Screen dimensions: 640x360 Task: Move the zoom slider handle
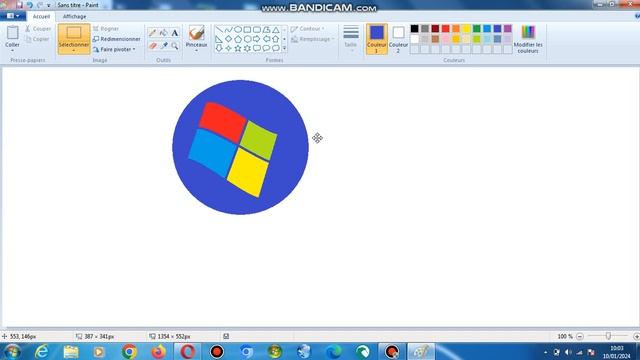pyautogui.click(x=608, y=336)
